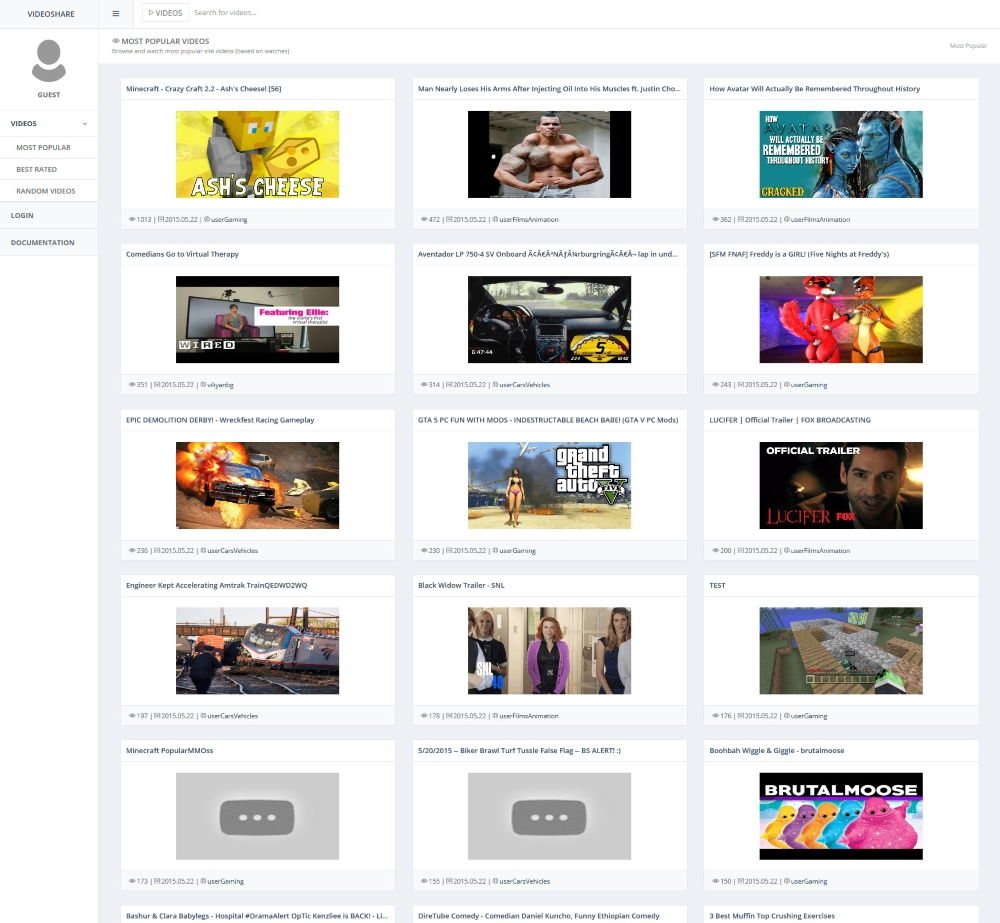Open the Wreckfest demolition derby thumbnail
1000x923 pixels.
258,485
